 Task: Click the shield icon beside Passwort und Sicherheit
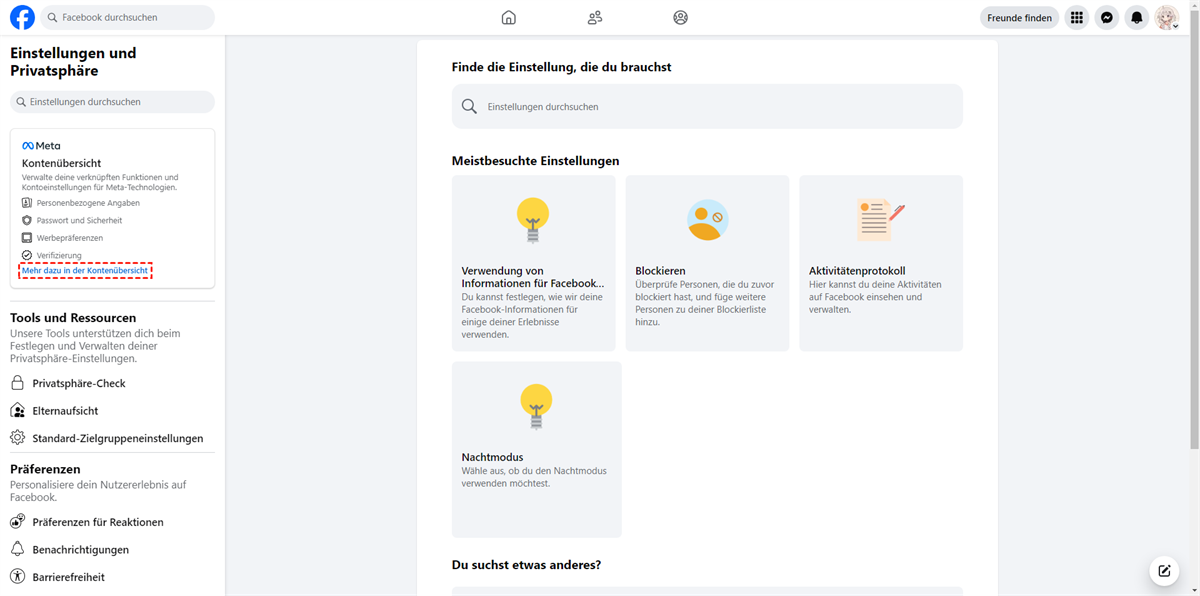point(27,220)
